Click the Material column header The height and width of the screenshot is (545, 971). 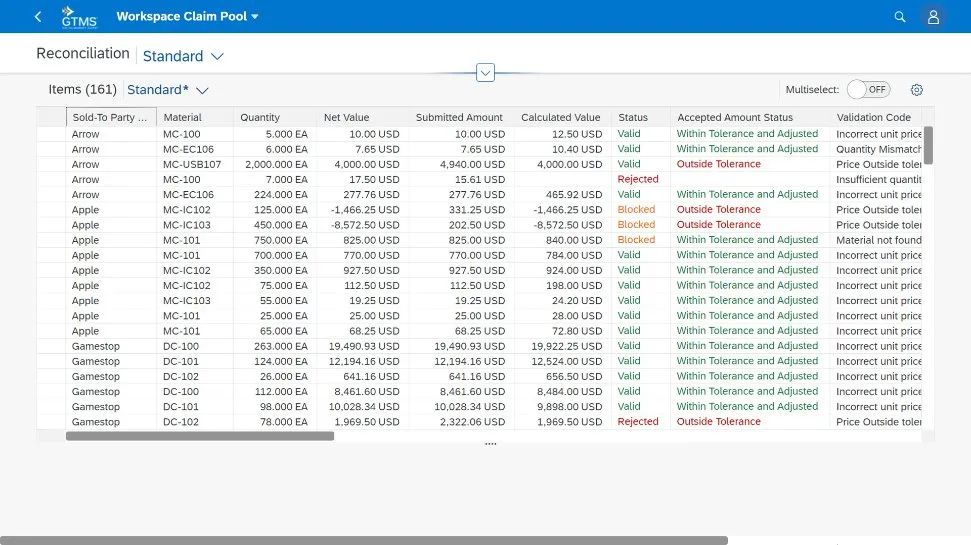(183, 118)
